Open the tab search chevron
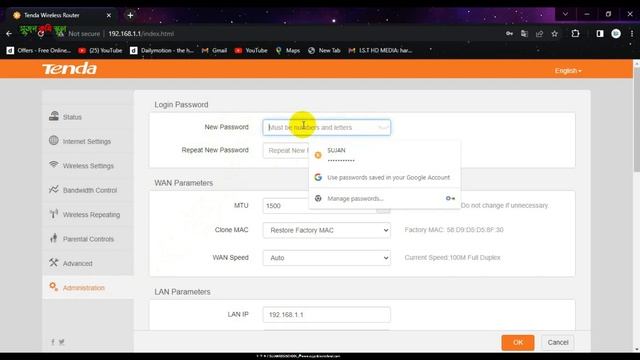Screen dimensions: 640x360 click(x=565, y=14)
